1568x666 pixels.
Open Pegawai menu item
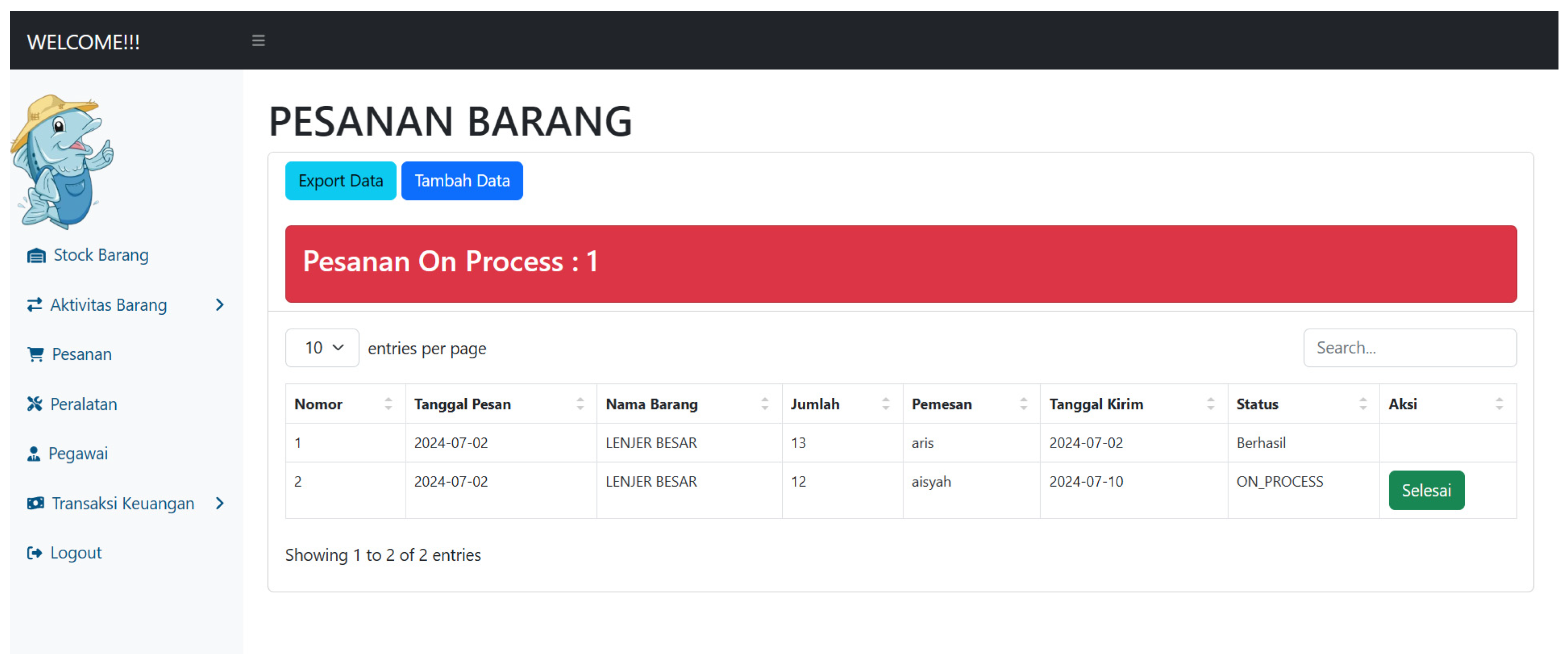pyautogui.click(x=78, y=454)
